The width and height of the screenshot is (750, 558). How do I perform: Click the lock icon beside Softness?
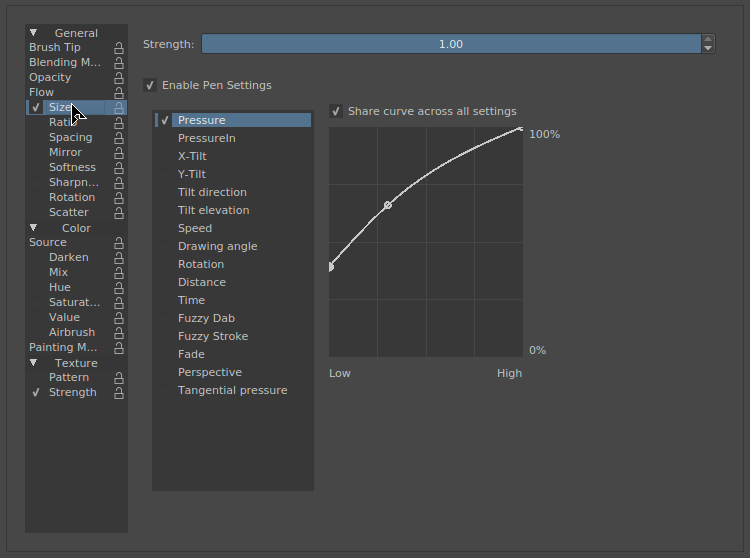point(119,168)
